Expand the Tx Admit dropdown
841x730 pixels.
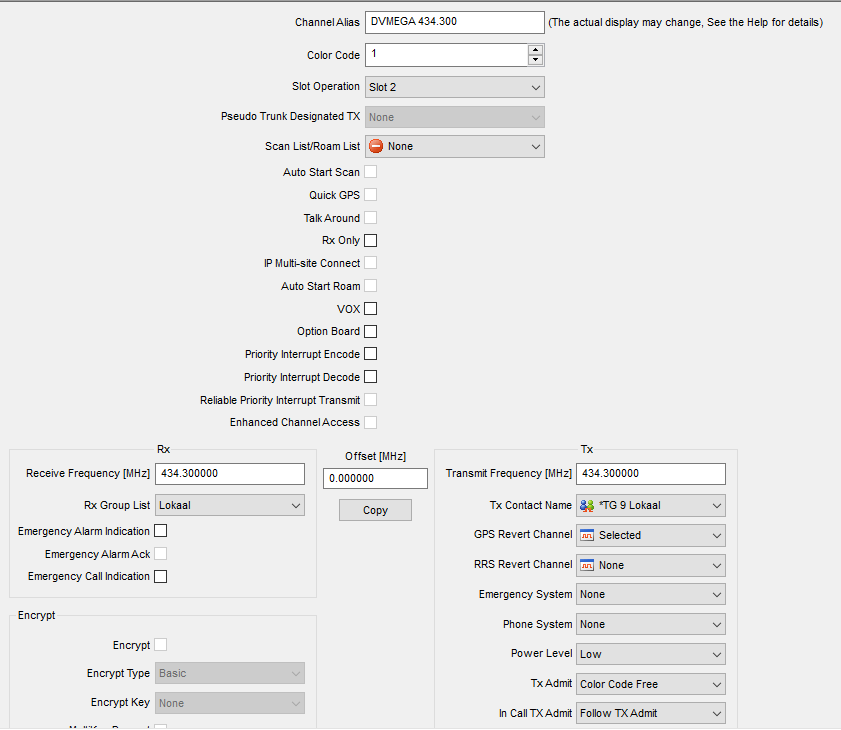(651, 684)
